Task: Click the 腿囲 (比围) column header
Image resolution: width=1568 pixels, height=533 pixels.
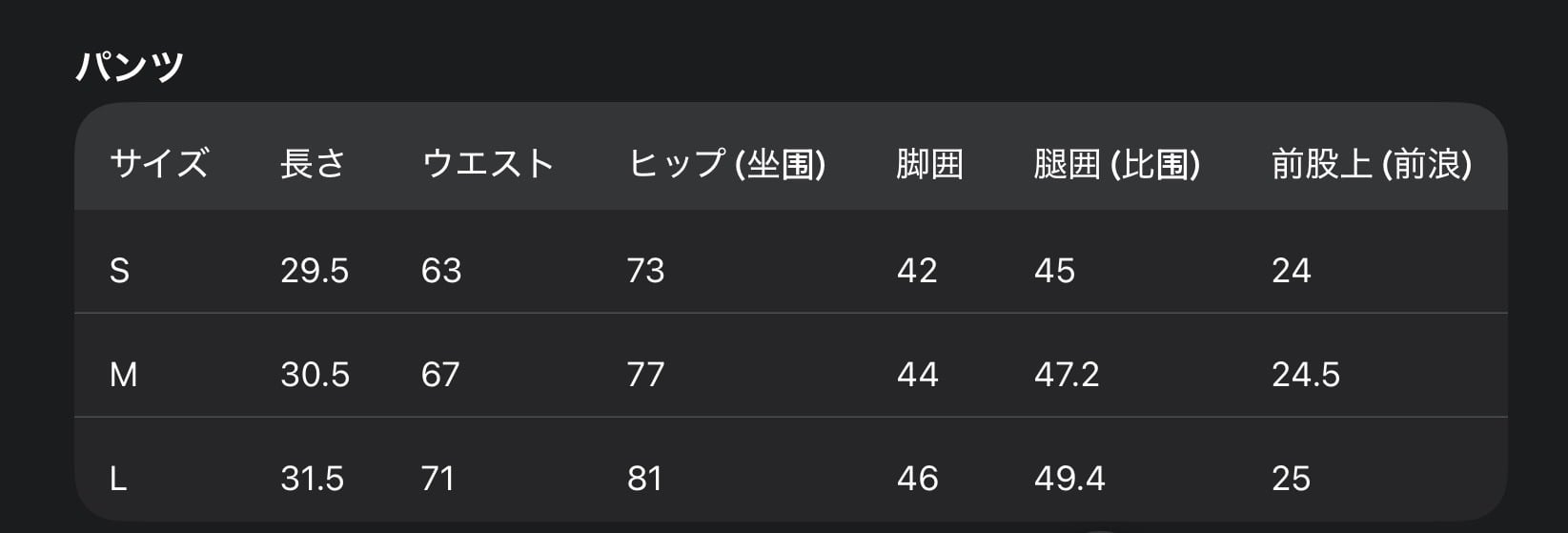Action: pyautogui.click(x=1117, y=164)
